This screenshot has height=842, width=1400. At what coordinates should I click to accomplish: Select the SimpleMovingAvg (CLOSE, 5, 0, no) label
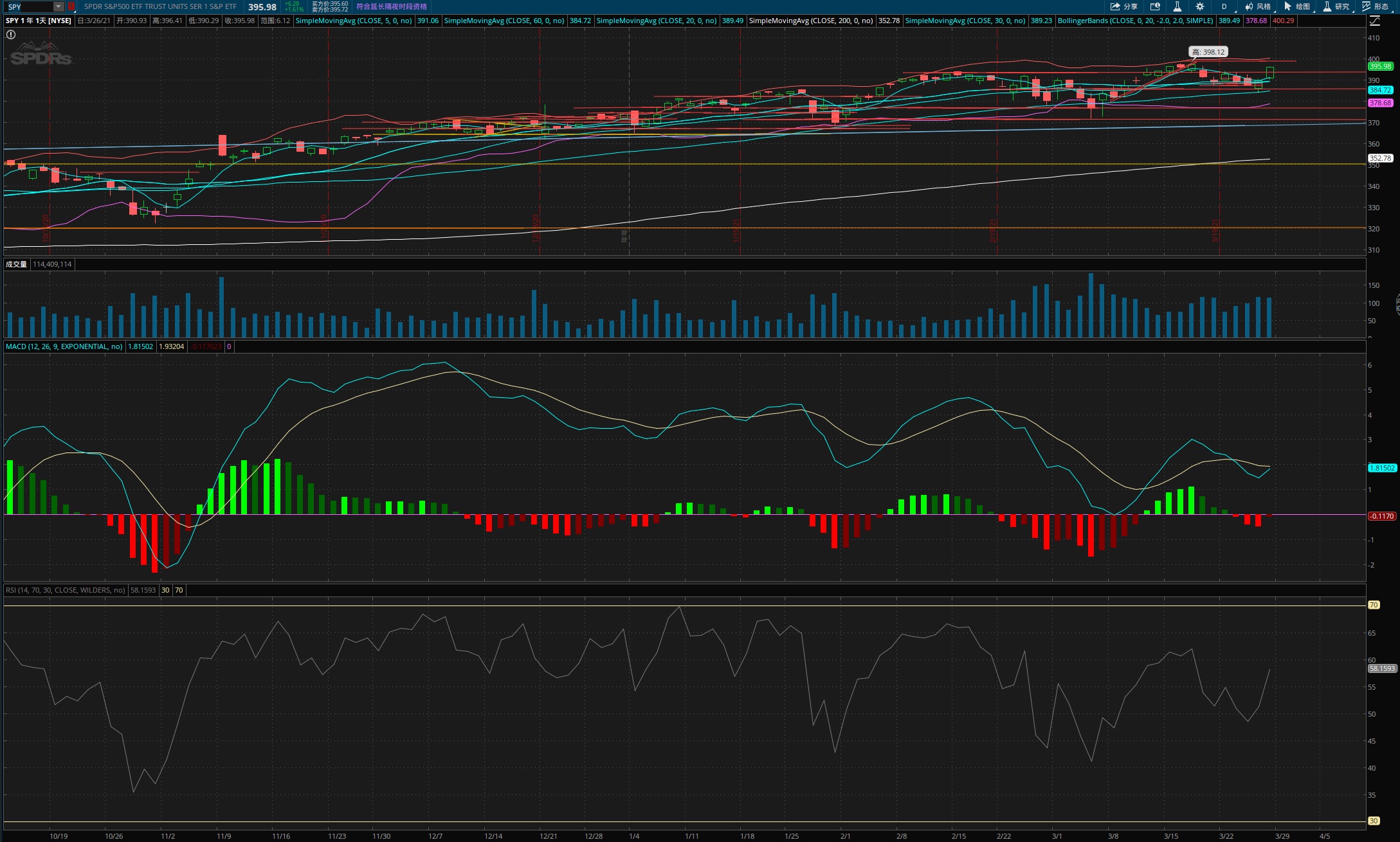pos(354,21)
